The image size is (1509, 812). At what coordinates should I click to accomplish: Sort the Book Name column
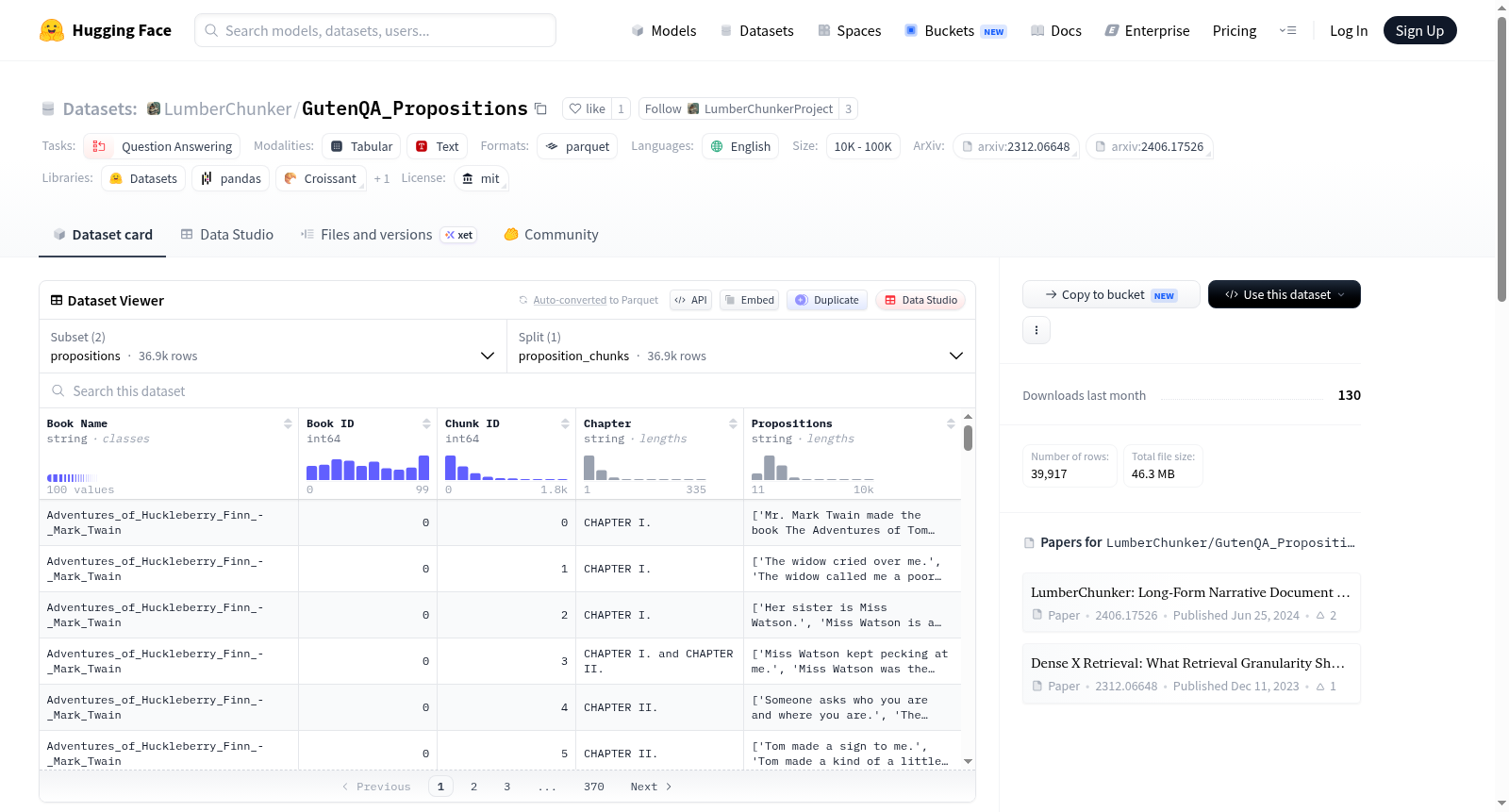[288, 424]
